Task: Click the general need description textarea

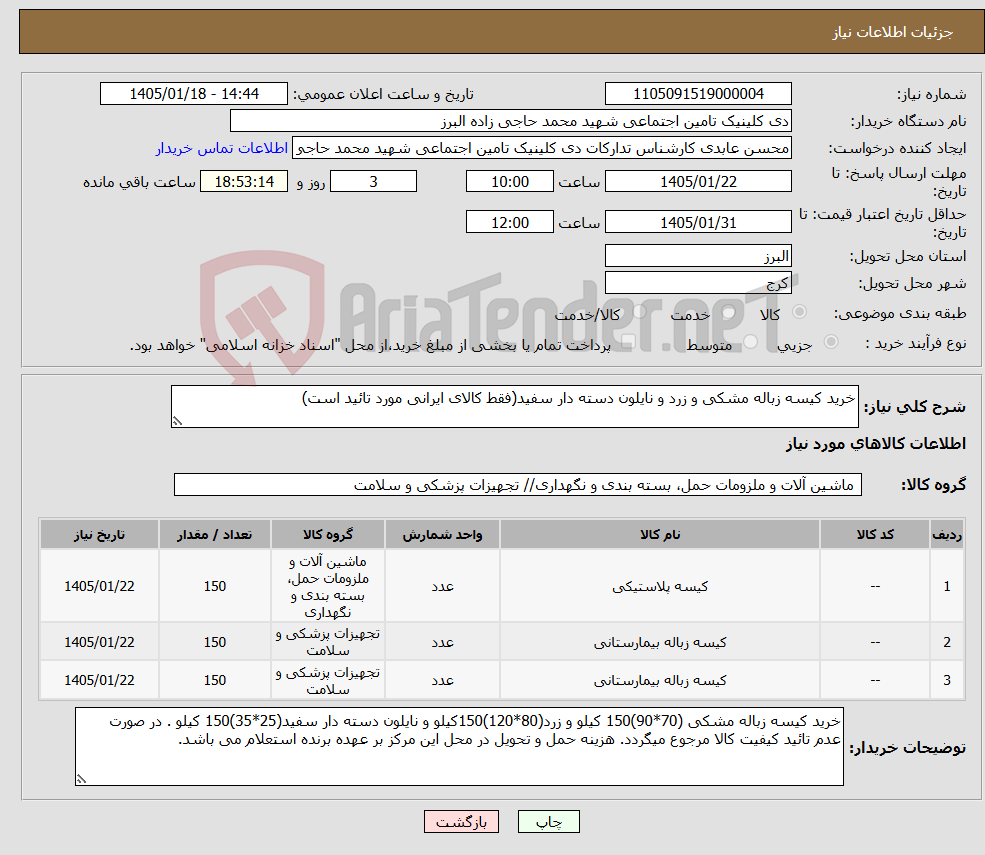Action: 514,406
